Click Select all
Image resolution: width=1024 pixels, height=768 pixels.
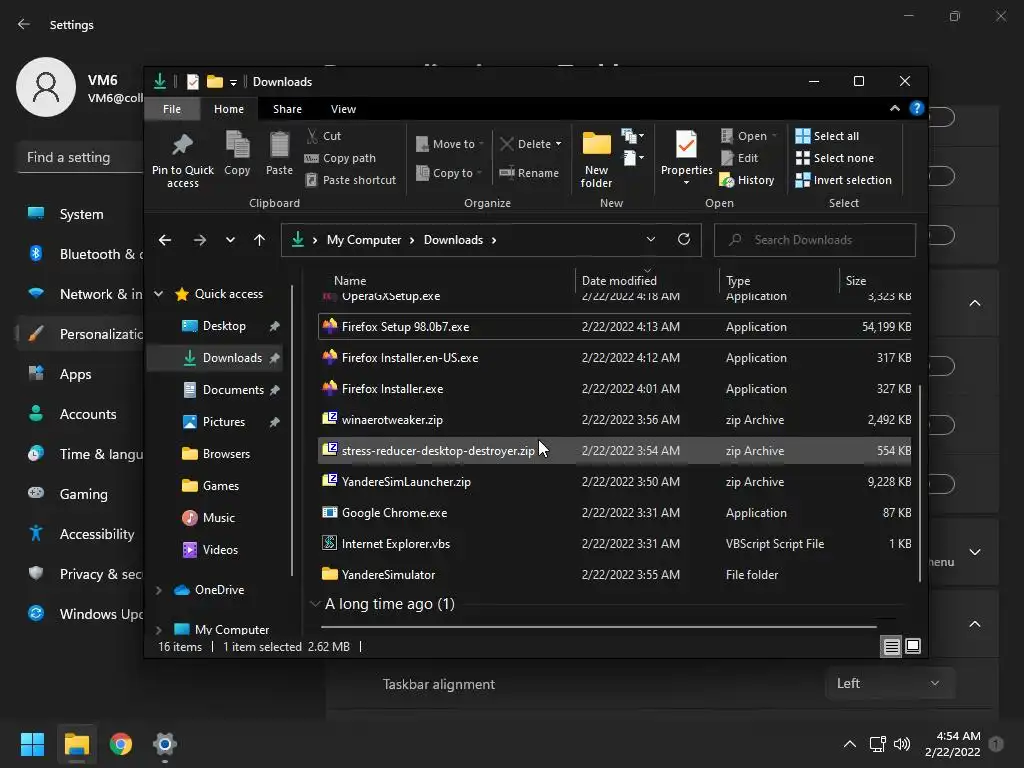(827, 136)
